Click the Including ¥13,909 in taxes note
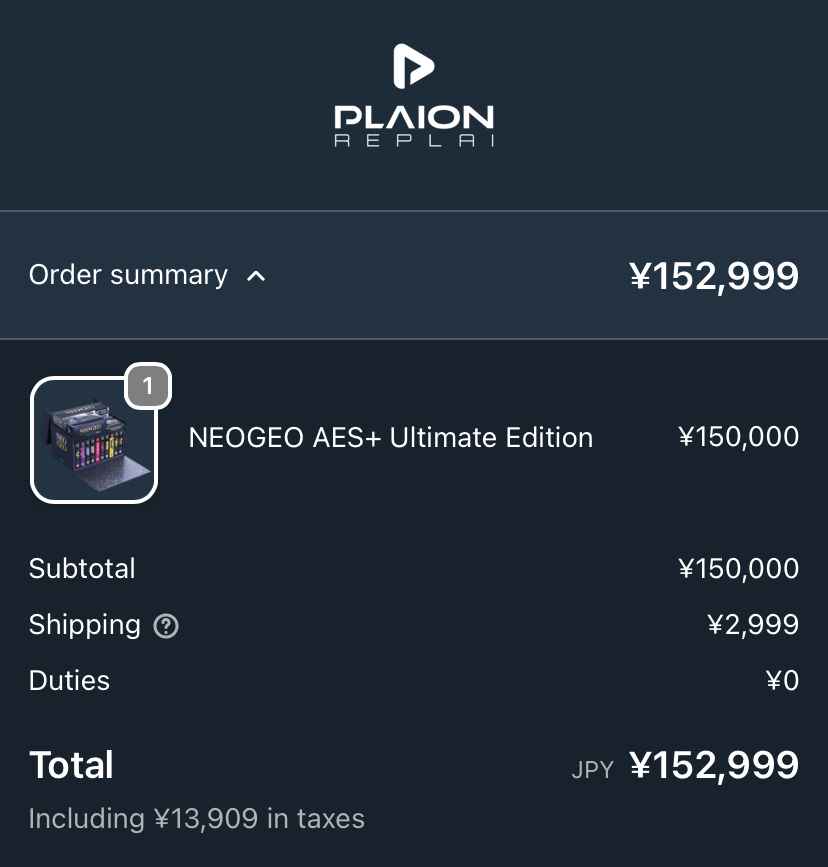828x867 pixels. click(x=196, y=819)
